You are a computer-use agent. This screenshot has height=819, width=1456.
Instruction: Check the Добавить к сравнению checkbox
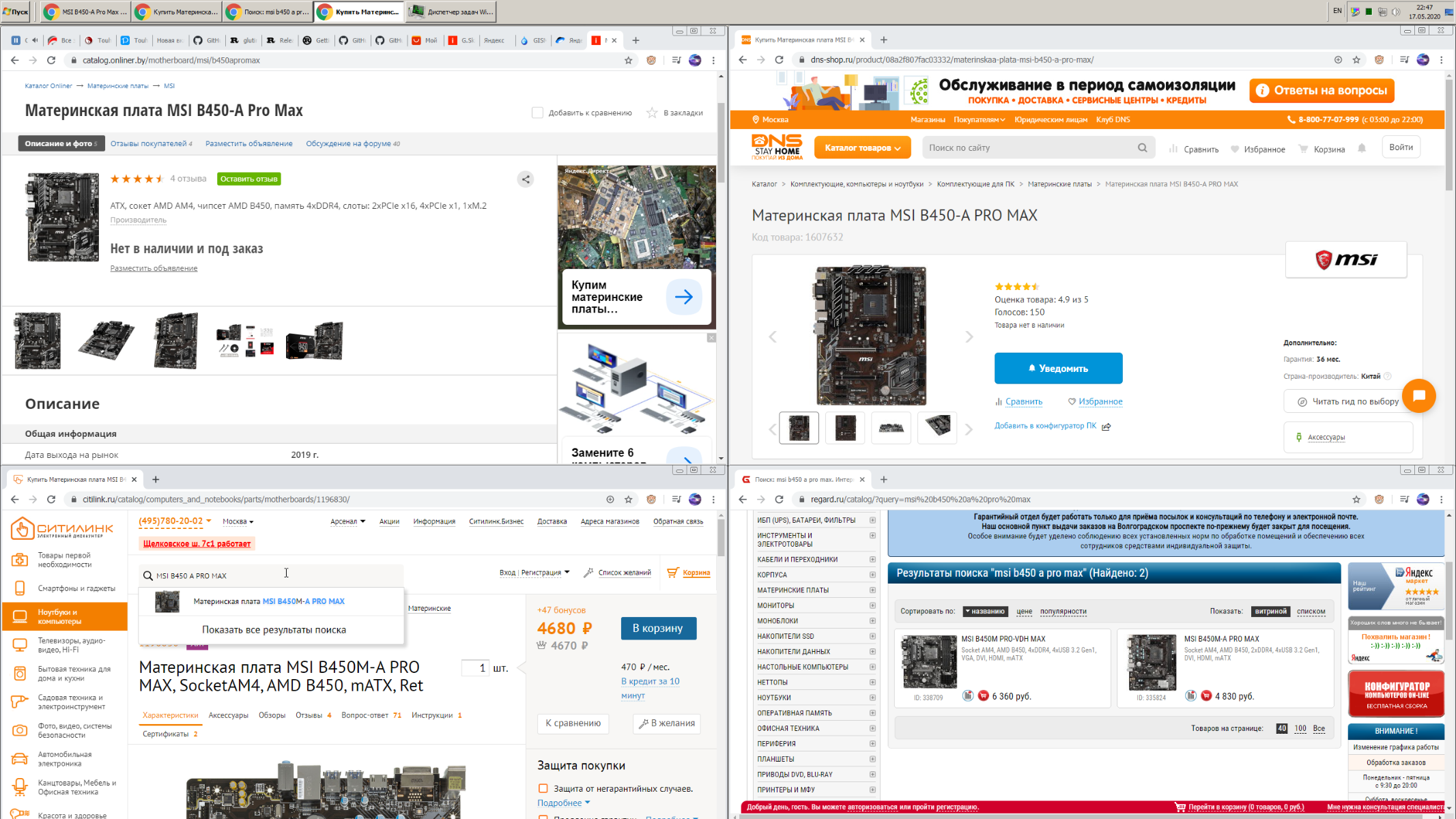[537, 113]
